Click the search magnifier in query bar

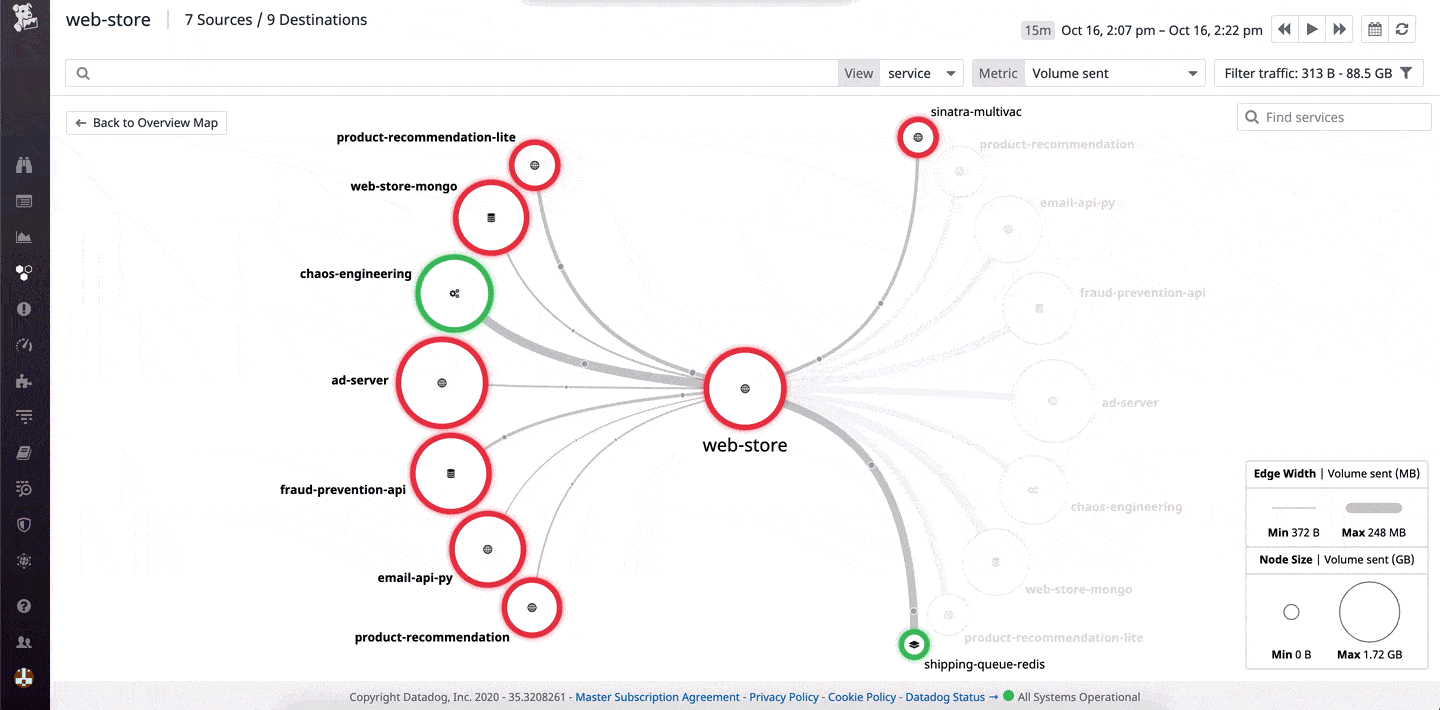tap(83, 73)
